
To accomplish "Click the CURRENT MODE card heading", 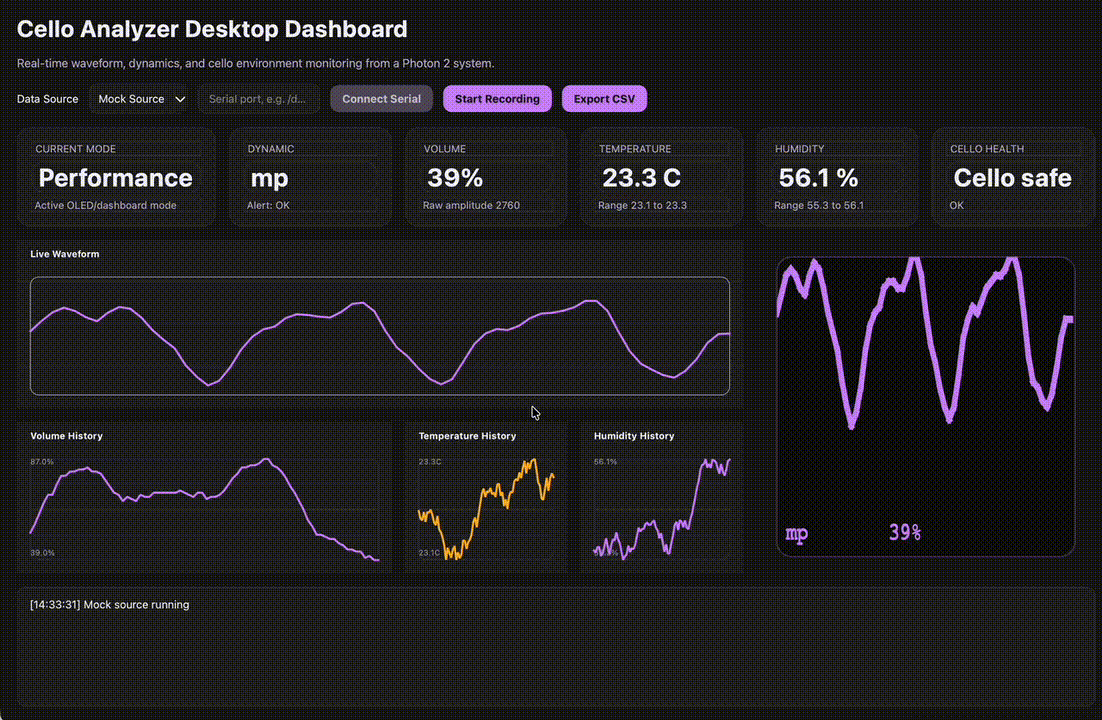I will [75, 149].
